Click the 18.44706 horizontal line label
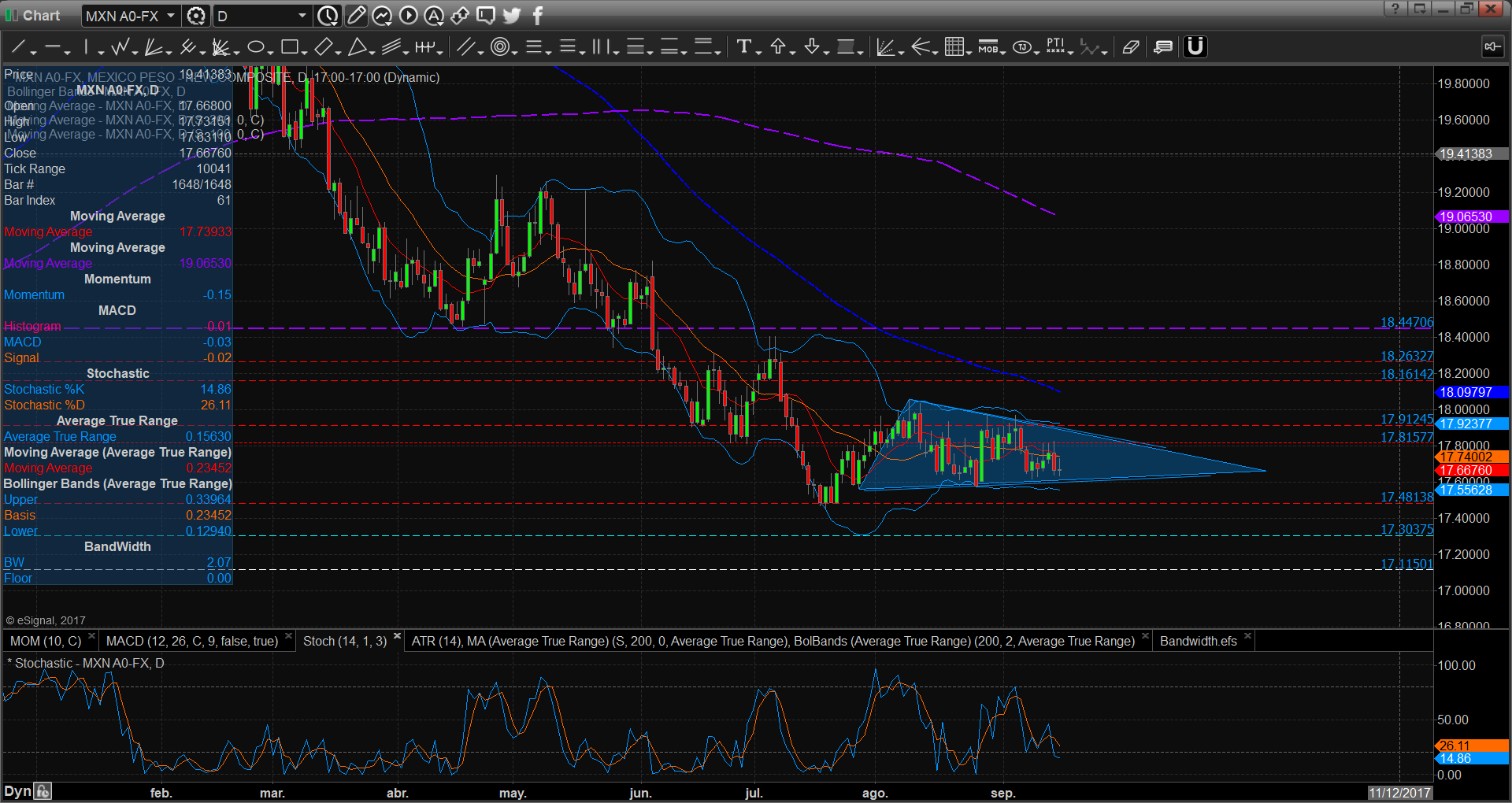This screenshot has width=1512, height=803. tap(1406, 322)
